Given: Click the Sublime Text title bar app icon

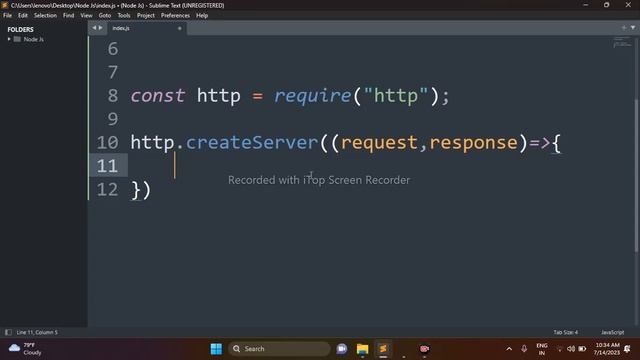Looking at the screenshot, I should click(5, 5).
